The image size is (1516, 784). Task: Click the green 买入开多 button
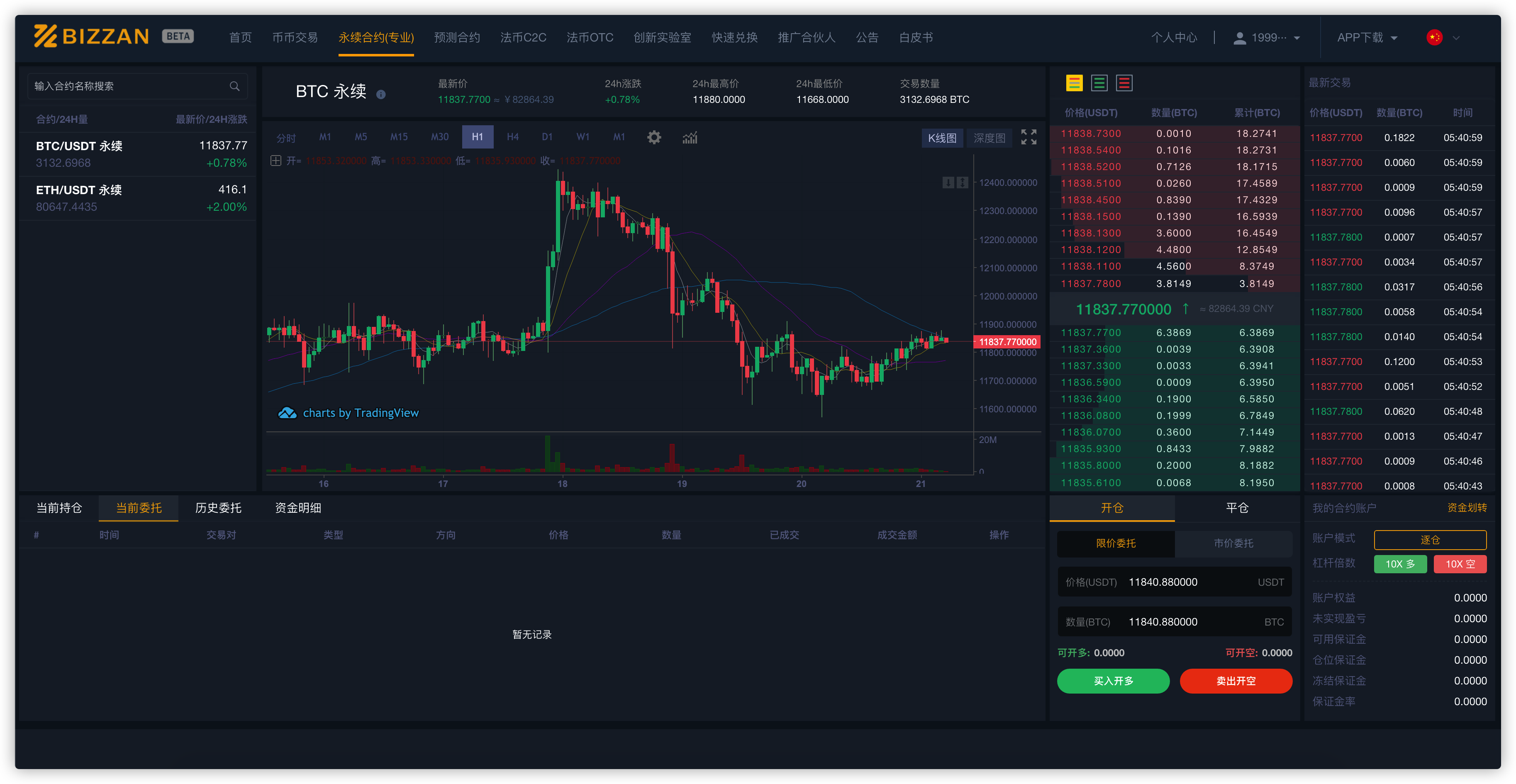point(1113,681)
